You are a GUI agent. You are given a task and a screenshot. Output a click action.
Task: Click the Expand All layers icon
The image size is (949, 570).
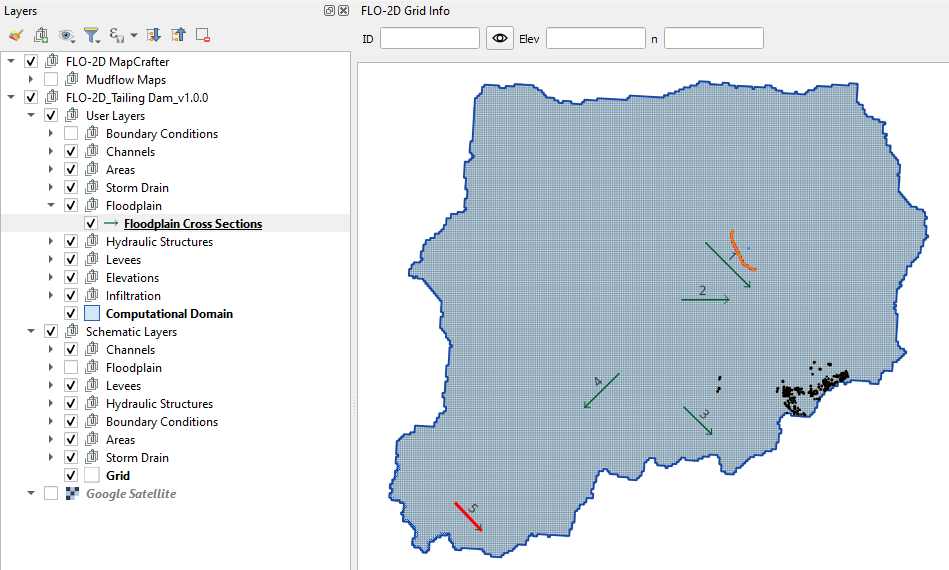(x=154, y=35)
